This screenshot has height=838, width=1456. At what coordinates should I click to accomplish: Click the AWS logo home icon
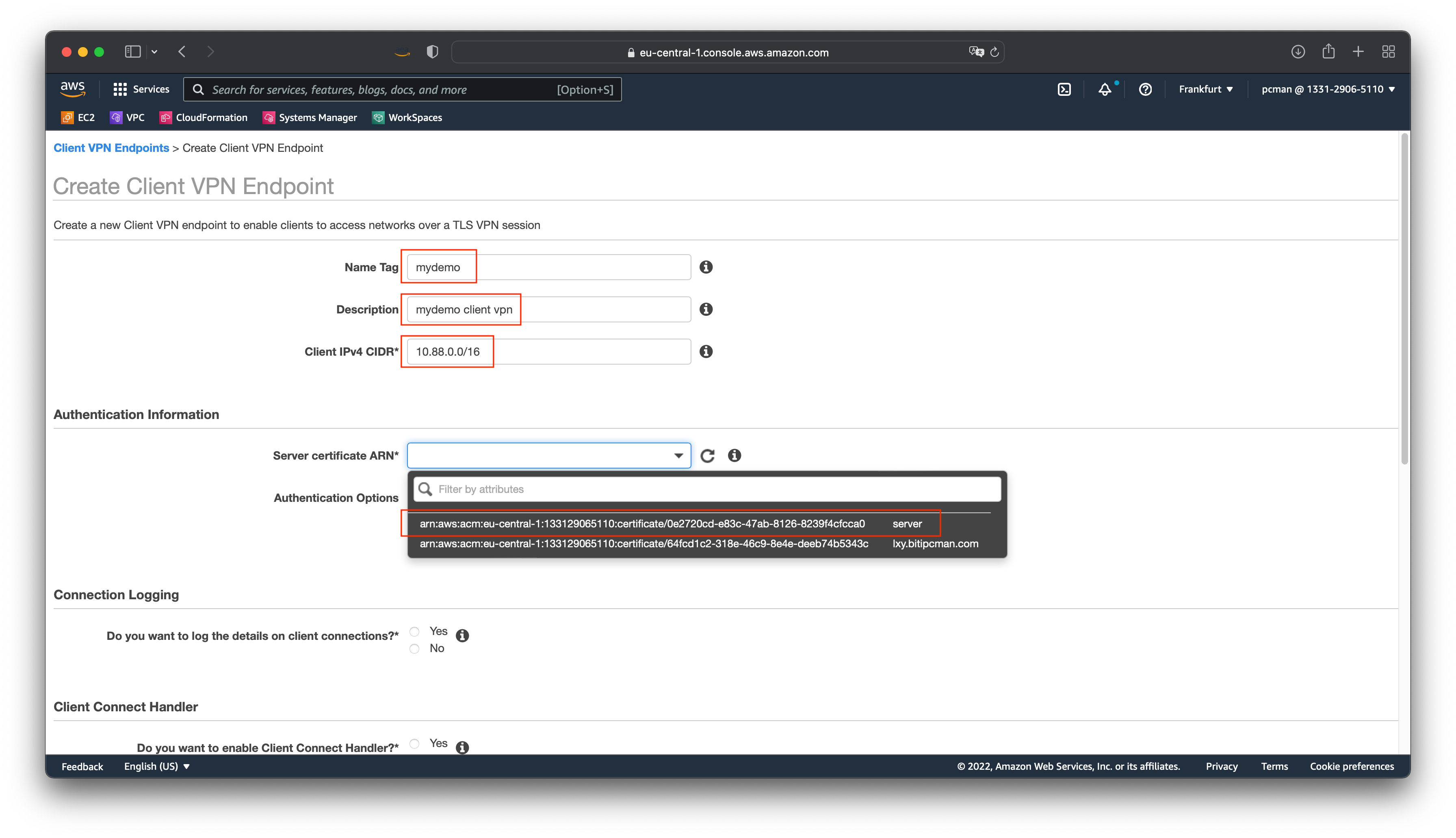(x=73, y=89)
